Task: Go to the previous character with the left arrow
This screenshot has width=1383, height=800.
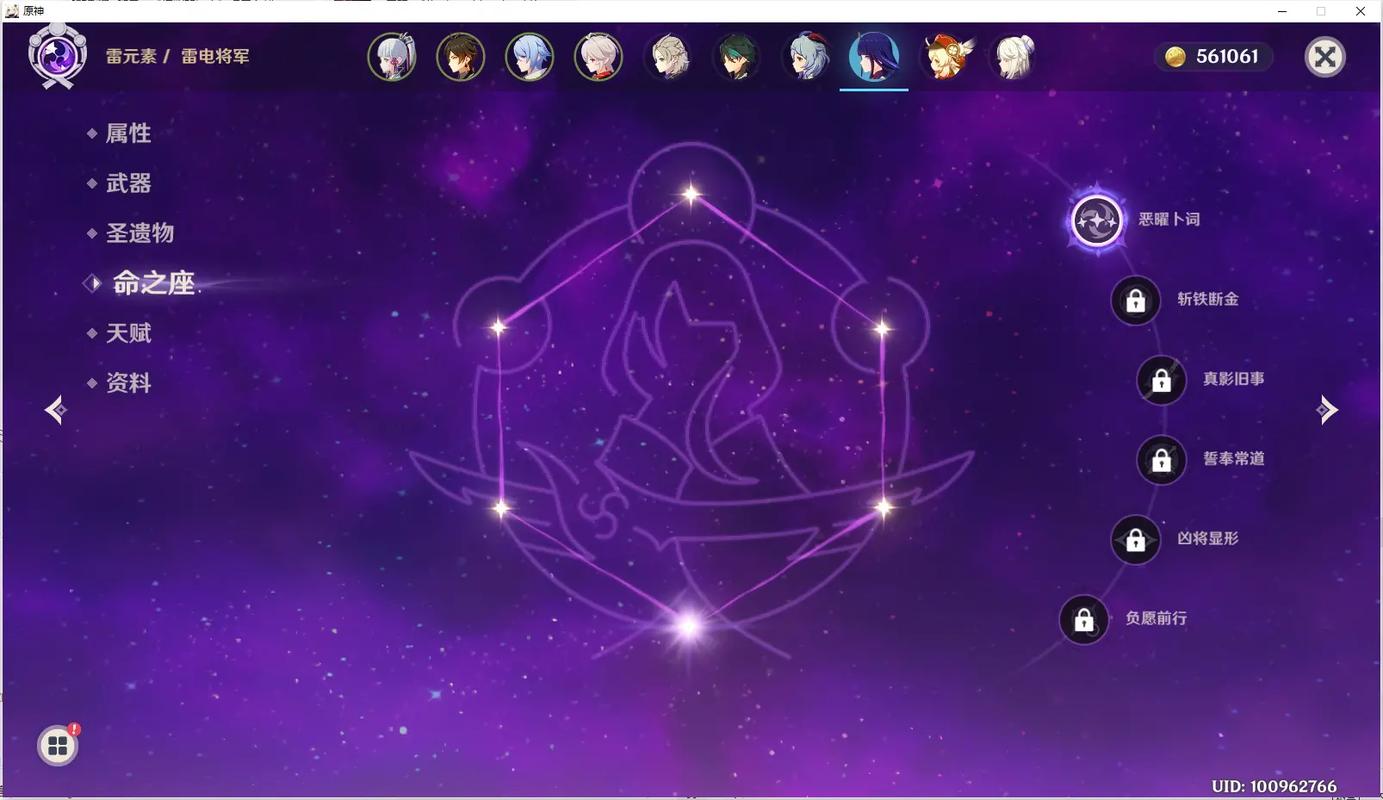Action: (x=56, y=409)
